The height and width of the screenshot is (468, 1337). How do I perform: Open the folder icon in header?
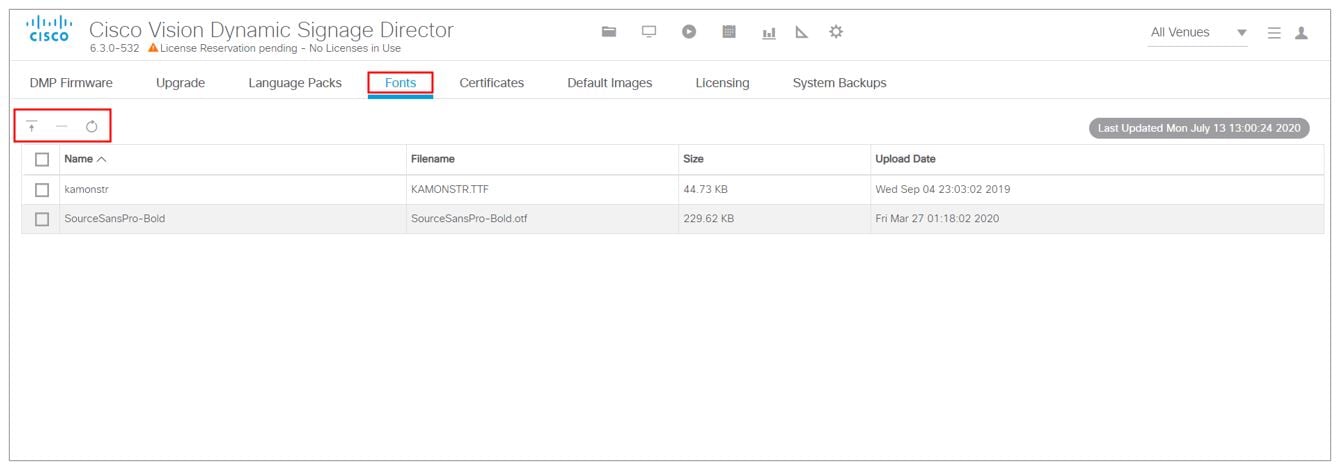608,32
